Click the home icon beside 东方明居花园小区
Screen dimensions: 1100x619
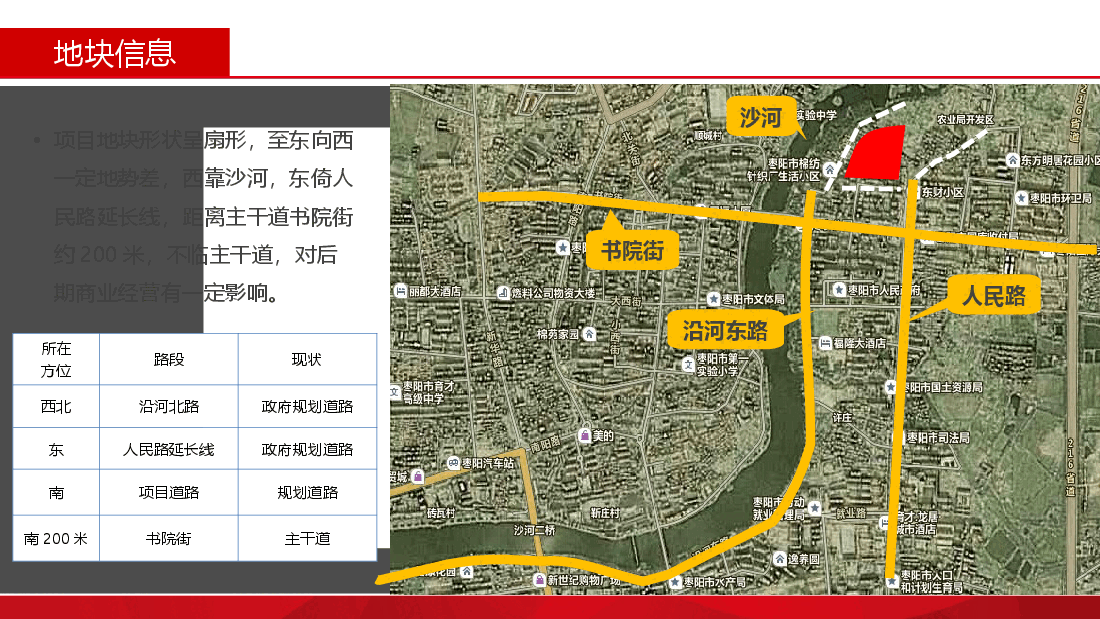click(x=1012, y=160)
